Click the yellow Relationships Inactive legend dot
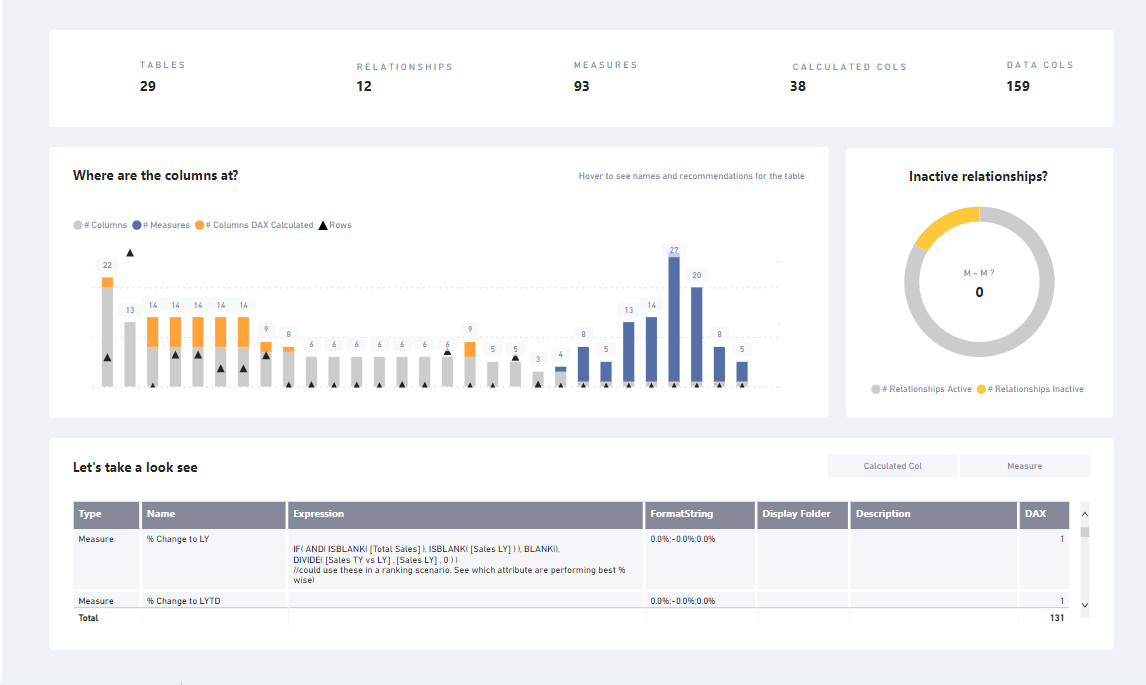 (981, 389)
